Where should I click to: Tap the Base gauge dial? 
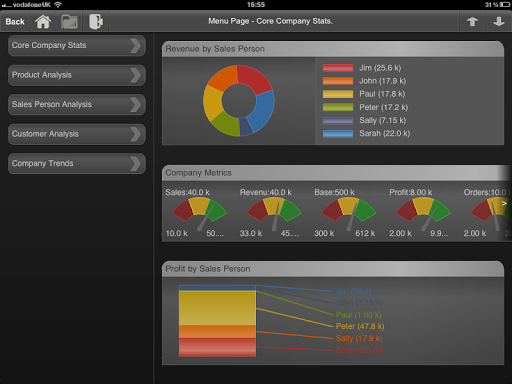349,213
